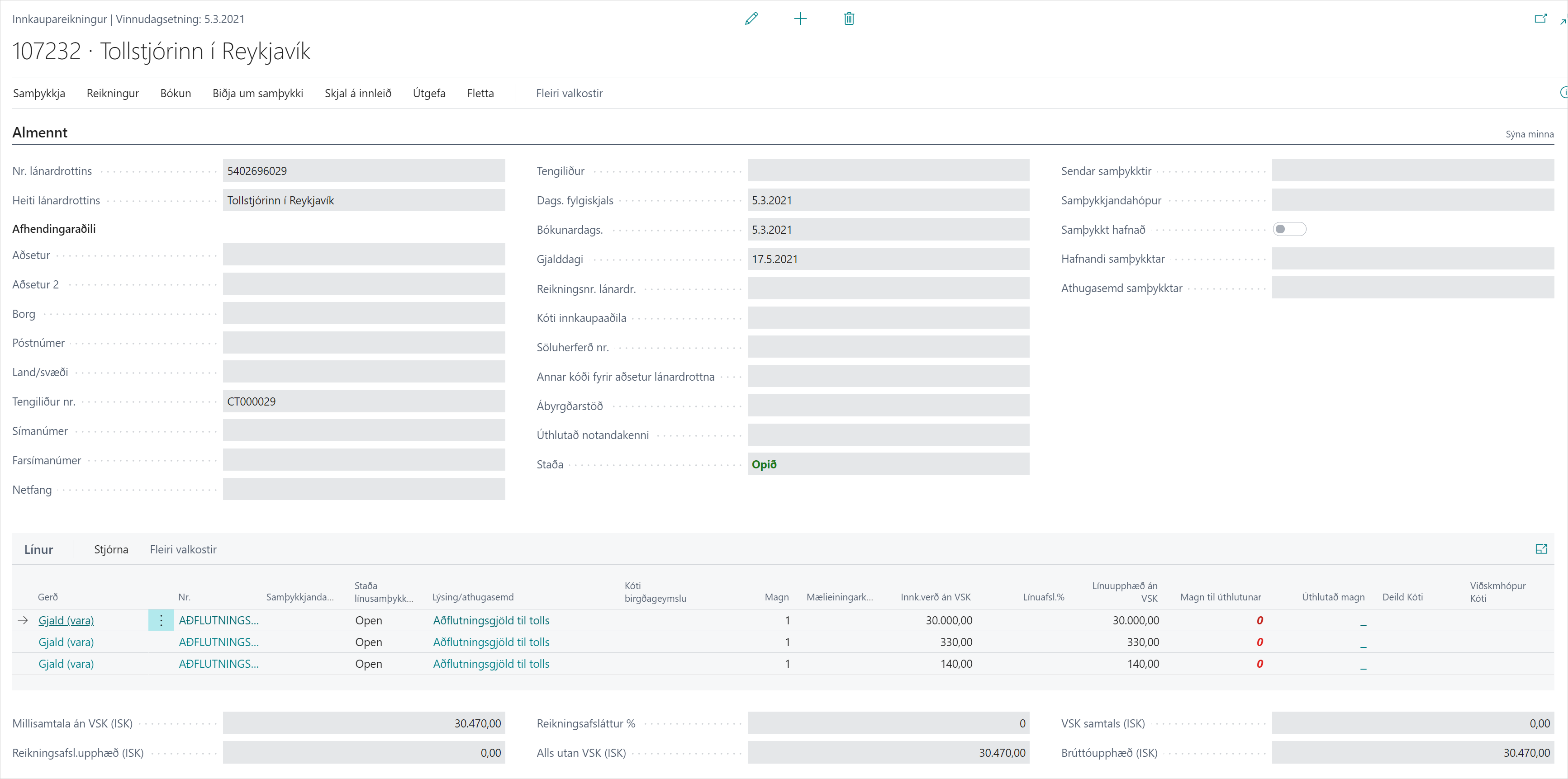Viewport: 1568px width, 779px height.
Task: Click Sýna minna to show fewer fields
Action: click(1529, 134)
